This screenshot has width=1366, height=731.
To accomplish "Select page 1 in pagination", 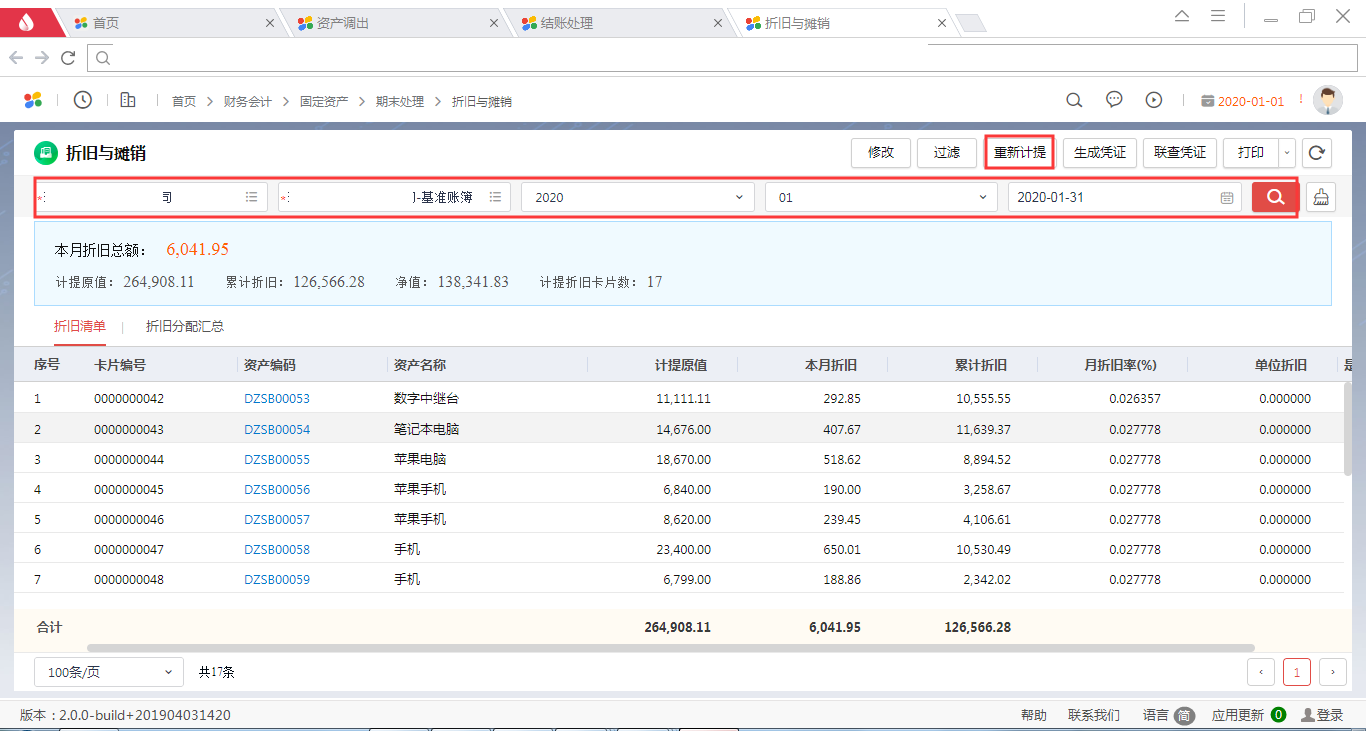I will pyautogui.click(x=1297, y=672).
